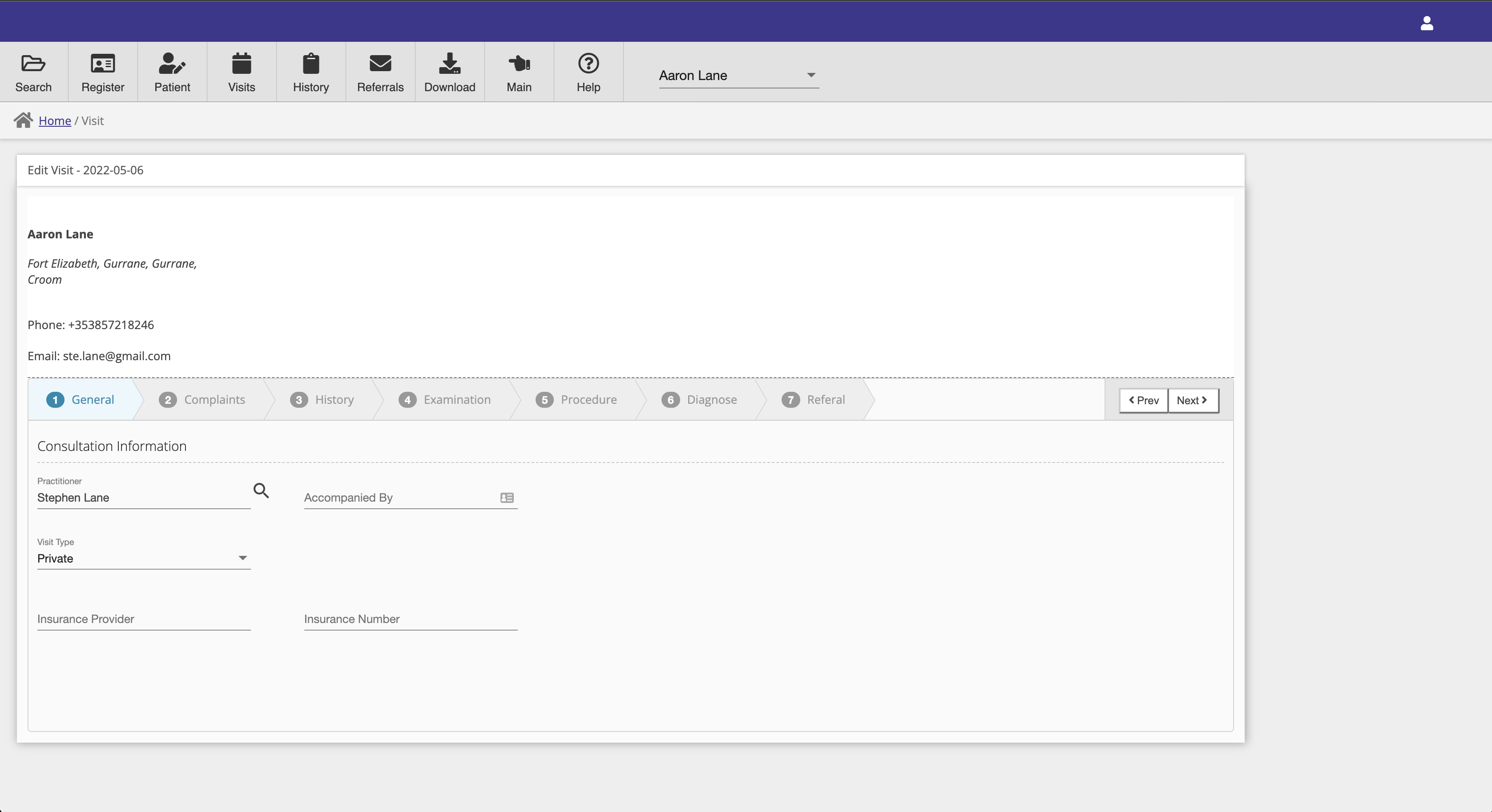Follow the Home breadcrumb link

(54, 121)
